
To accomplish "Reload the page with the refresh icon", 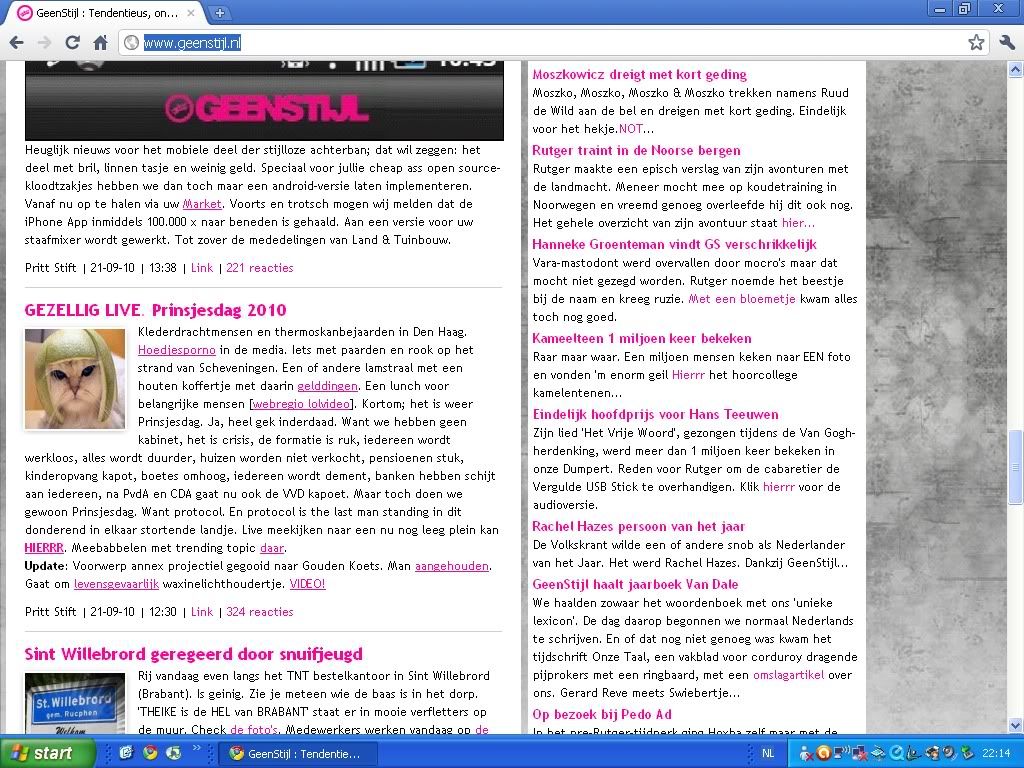I will (x=72, y=43).
